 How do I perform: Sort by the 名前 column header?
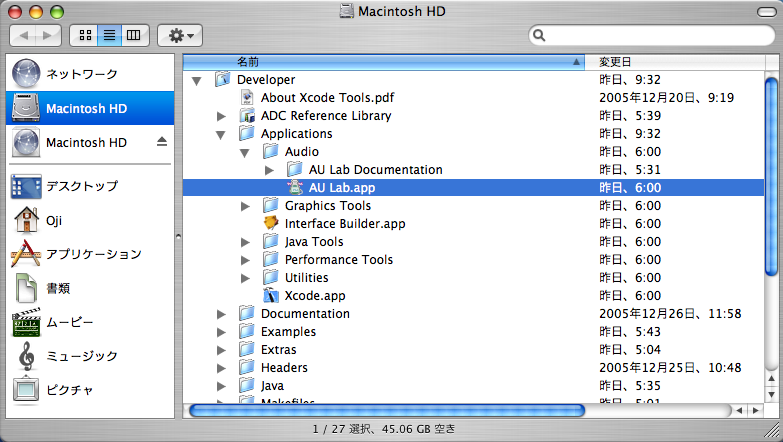tap(384, 62)
